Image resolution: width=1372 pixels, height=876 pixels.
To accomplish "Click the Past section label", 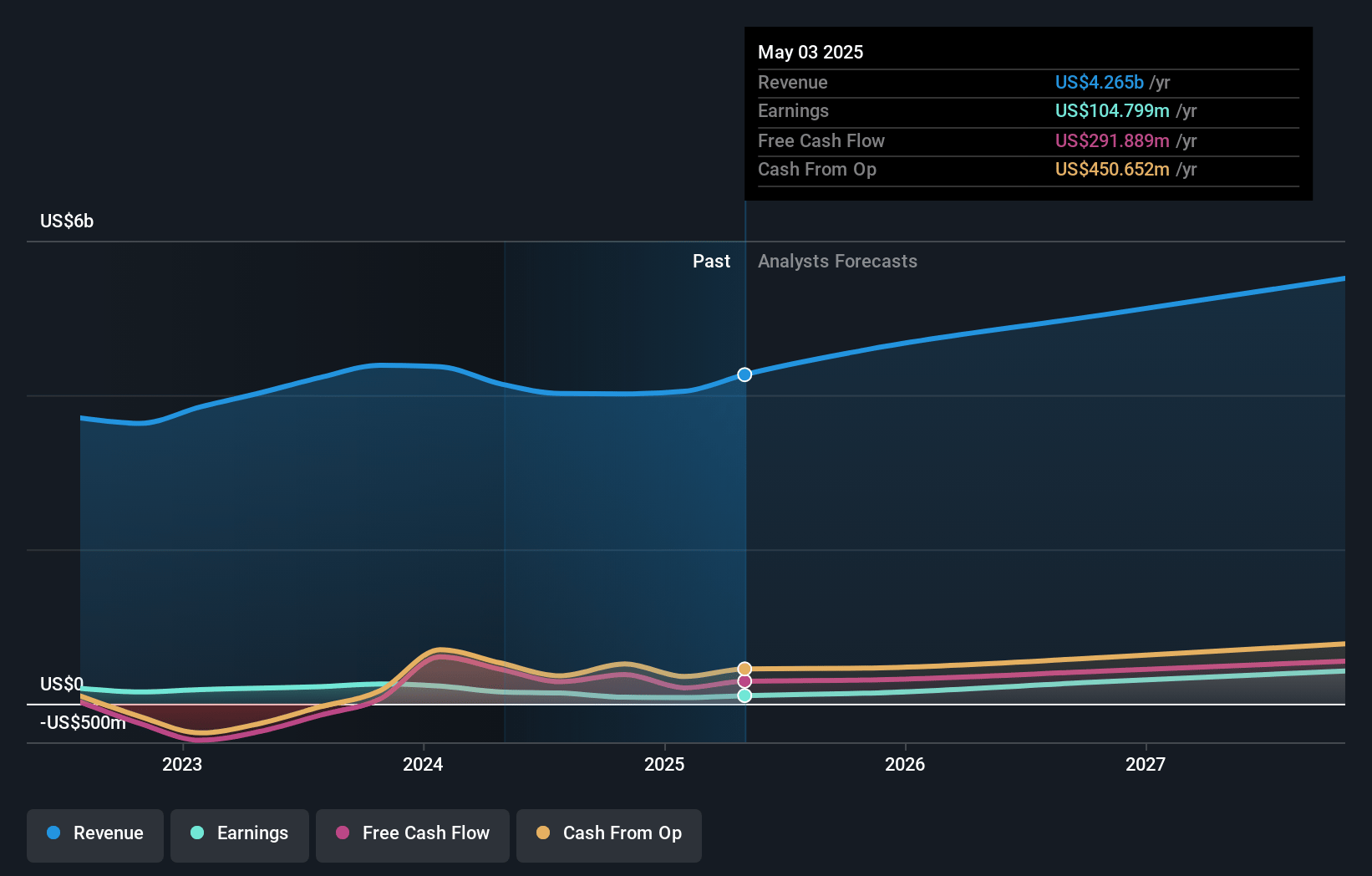I will point(711,262).
